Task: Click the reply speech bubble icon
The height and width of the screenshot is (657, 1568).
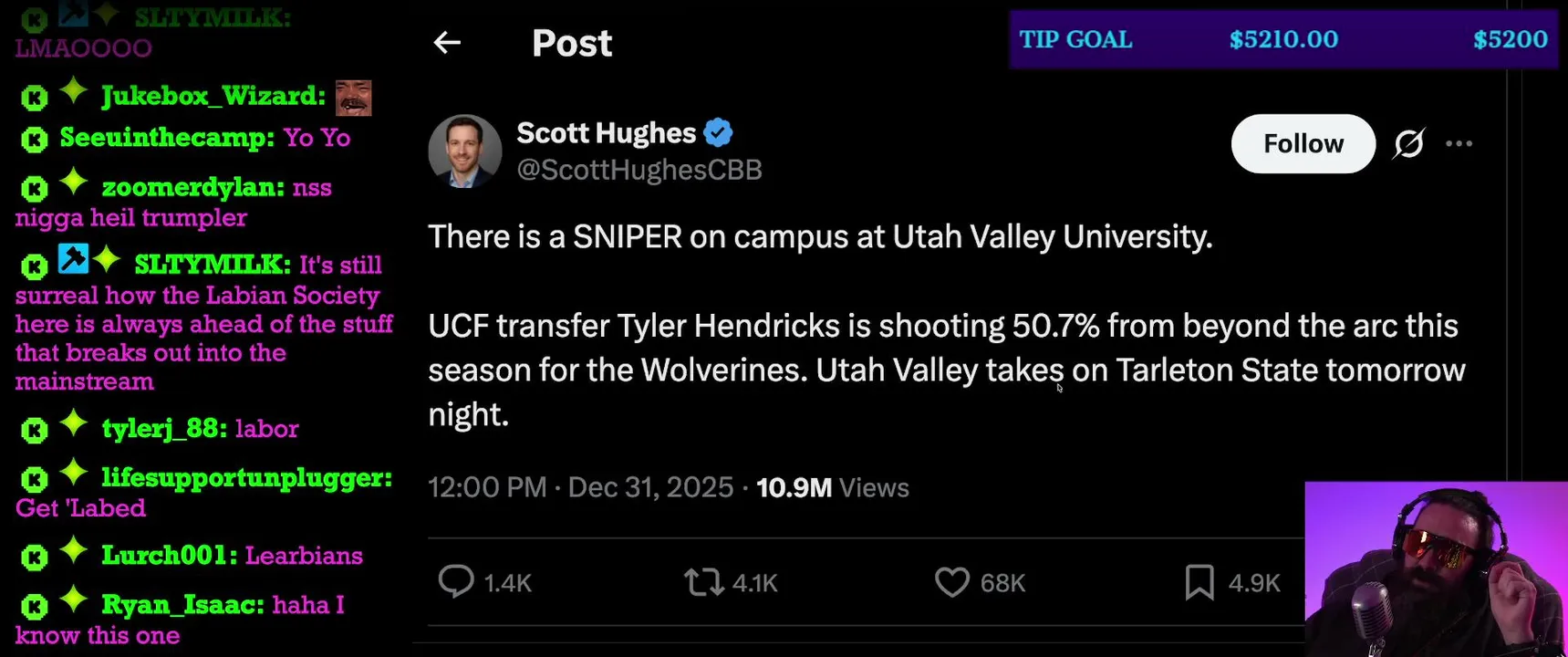Action: (456, 582)
